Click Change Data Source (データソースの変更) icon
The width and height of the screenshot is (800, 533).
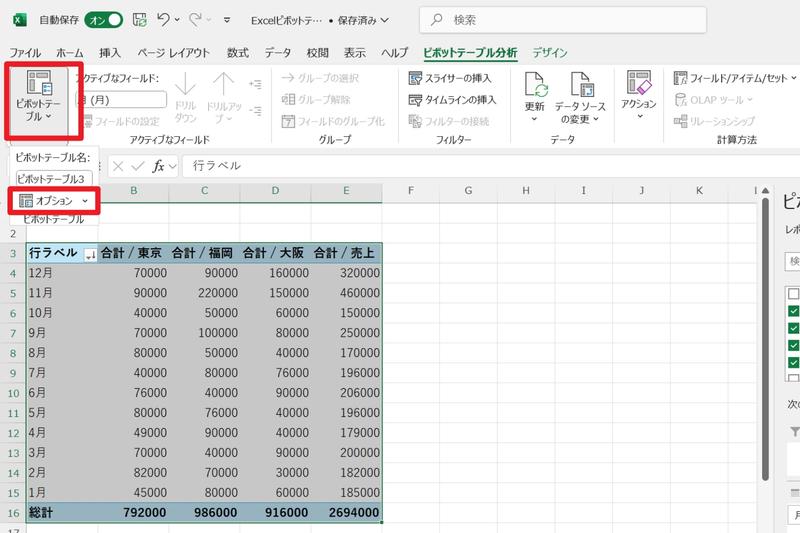[581, 84]
